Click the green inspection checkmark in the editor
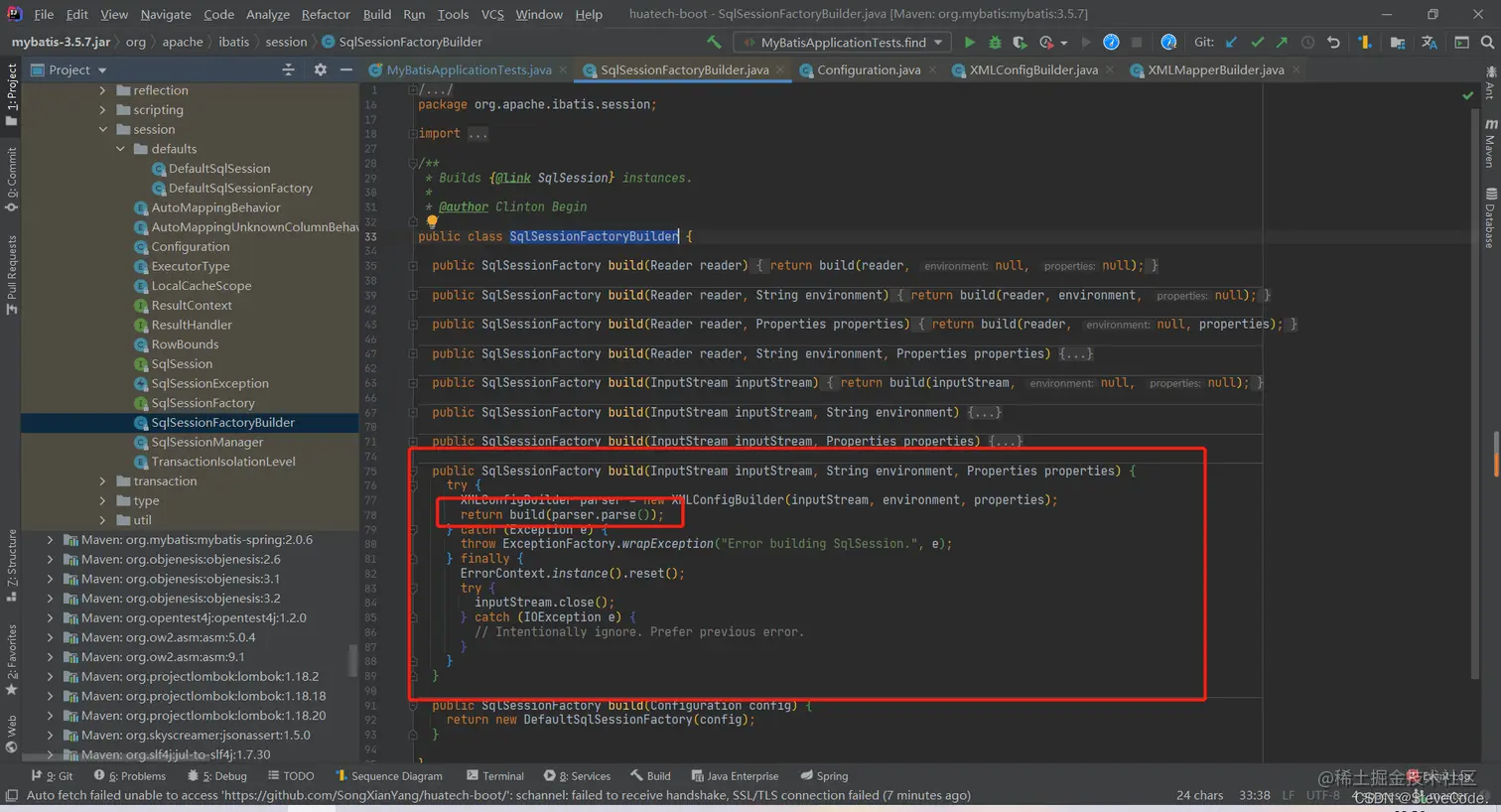This screenshot has height=812, width=1501. point(1467,95)
